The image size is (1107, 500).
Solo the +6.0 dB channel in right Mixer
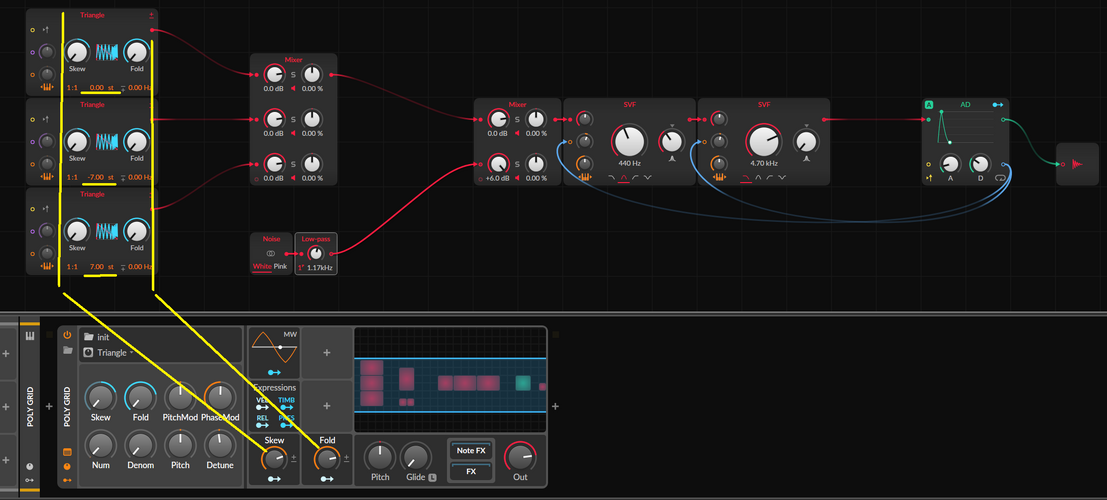click(517, 165)
